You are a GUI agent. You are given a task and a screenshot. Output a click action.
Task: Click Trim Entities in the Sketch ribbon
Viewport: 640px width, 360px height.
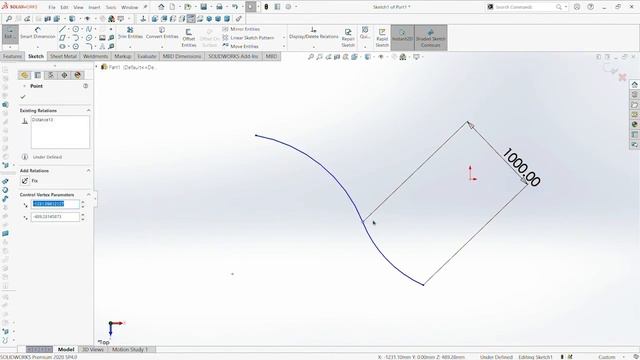pos(130,33)
